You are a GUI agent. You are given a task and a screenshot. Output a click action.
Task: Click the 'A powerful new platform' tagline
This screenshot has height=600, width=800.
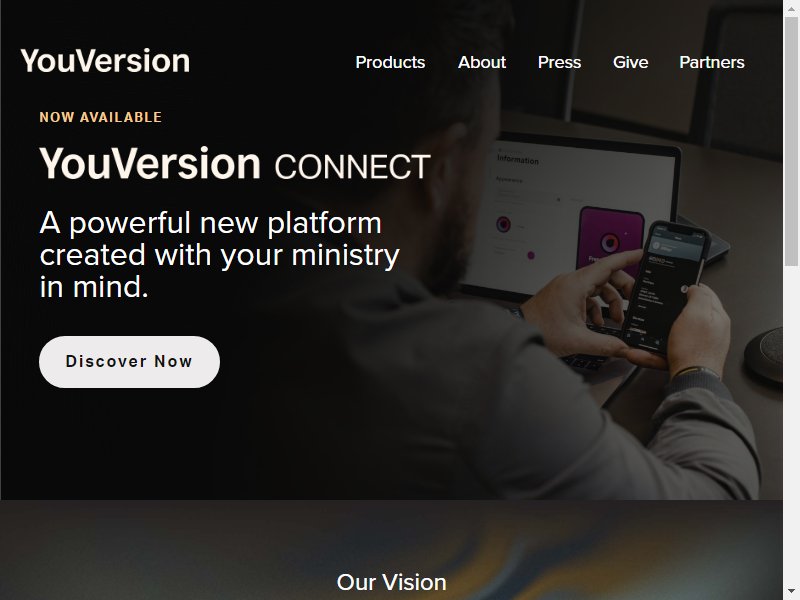(220, 255)
